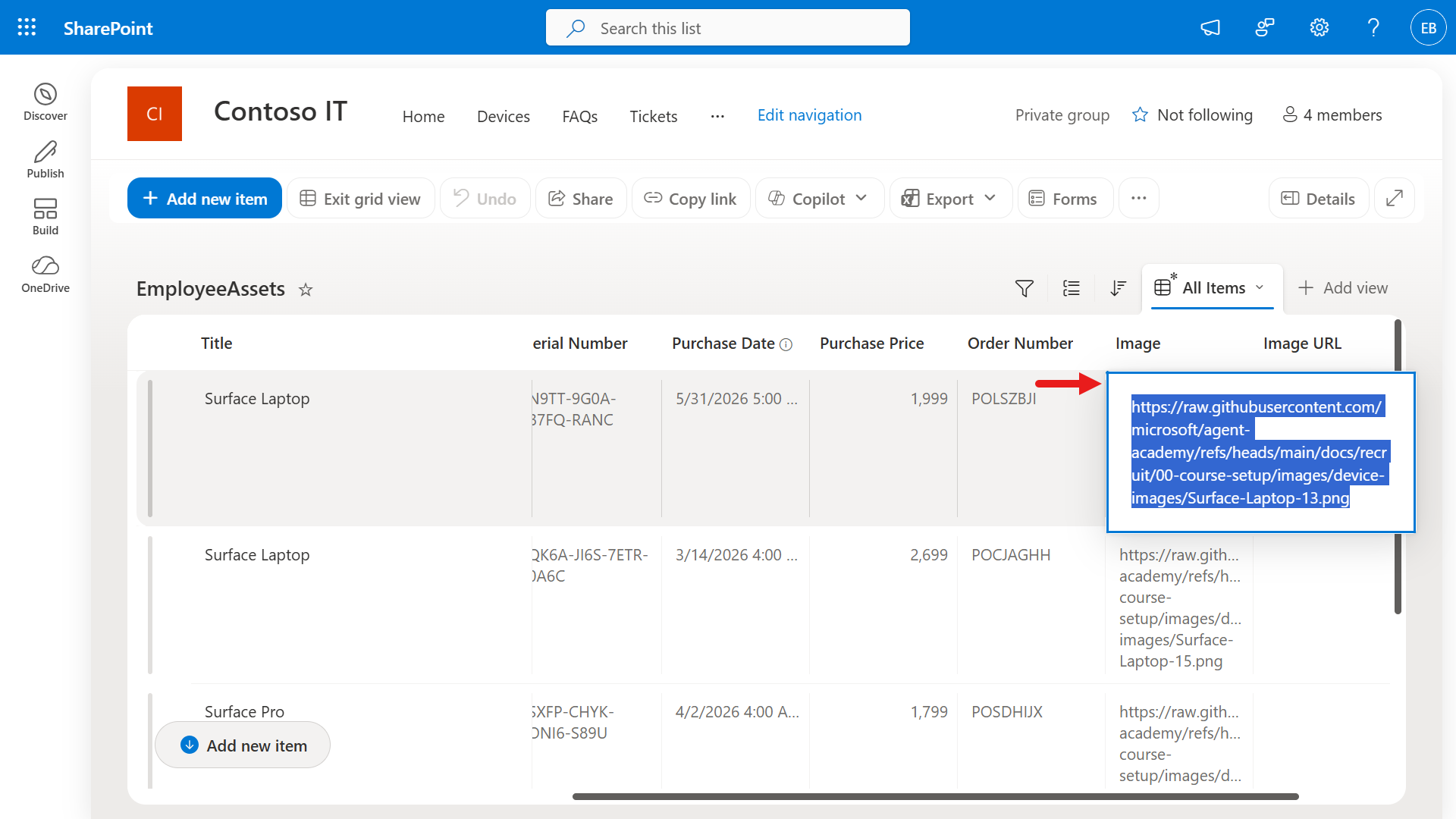Click the highlighted image URL edit cell
The width and height of the screenshot is (1456, 819).
point(1260,453)
